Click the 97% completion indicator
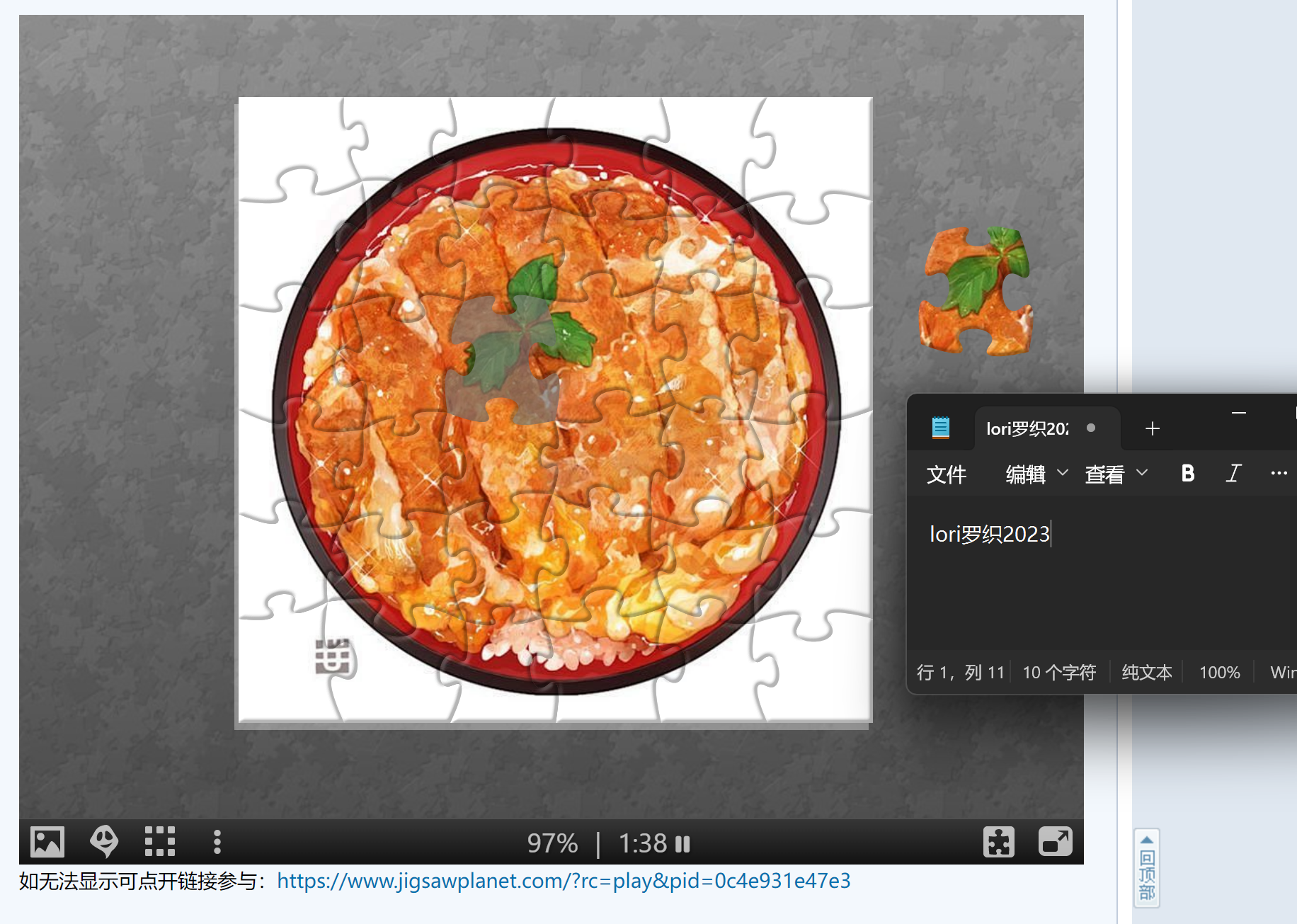The height and width of the screenshot is (924, 1297). click(x=552, y=843)
